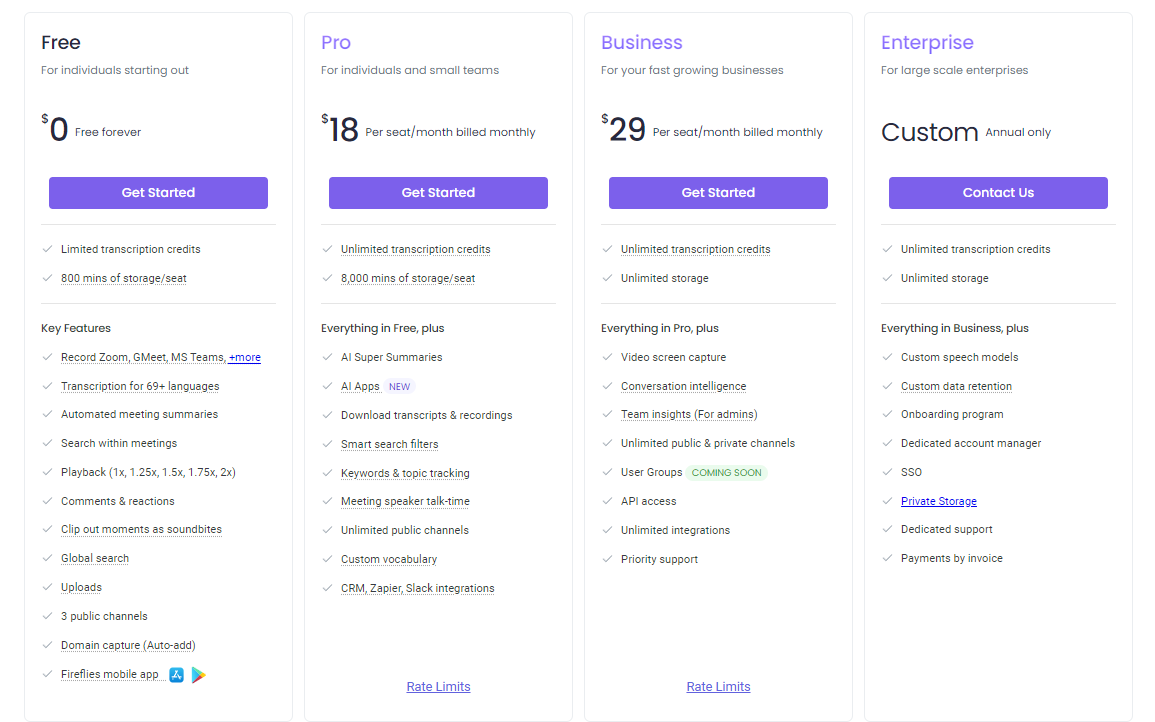1155x722 pixels.
Task: Click Team insights (For admins) feature
Action: click(x=689, y=414)
